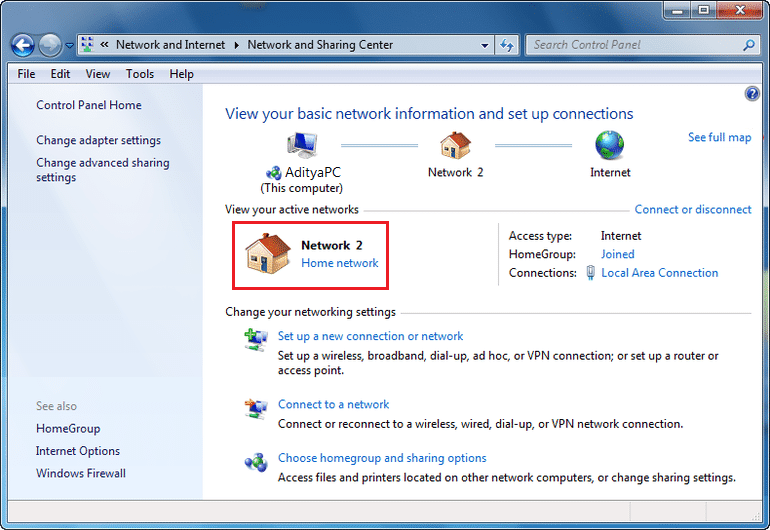Image resolution: width=770 pixels, height=530 pixels.
Task: Minimize the Network and Sharing Center window
Action: (x=677, y=10)
